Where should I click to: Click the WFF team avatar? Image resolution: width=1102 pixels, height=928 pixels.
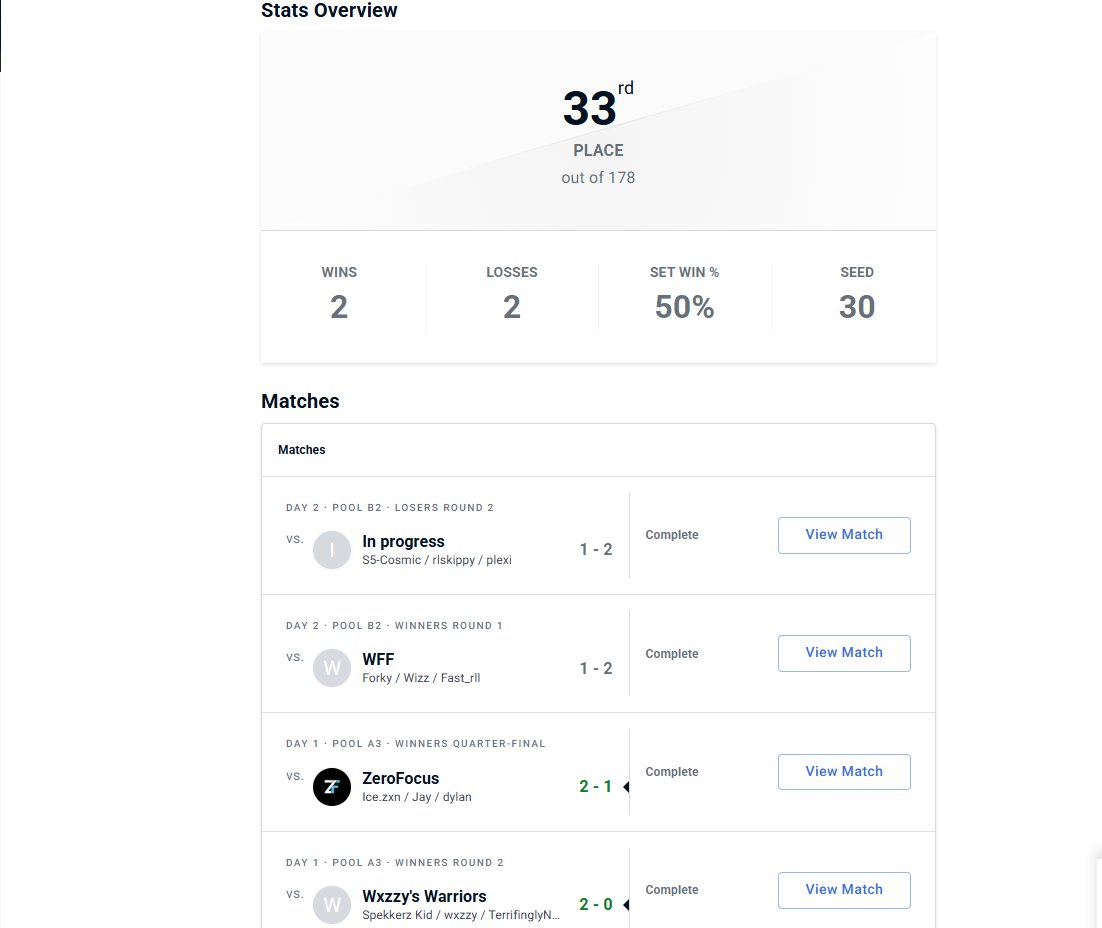coord(332,668)
